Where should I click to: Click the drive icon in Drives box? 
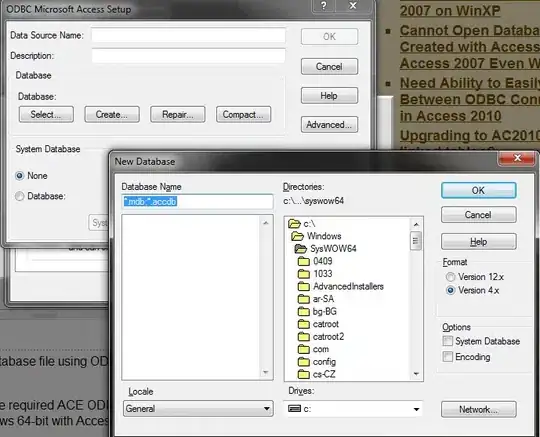pyautogui.click(x=294, y=409)
